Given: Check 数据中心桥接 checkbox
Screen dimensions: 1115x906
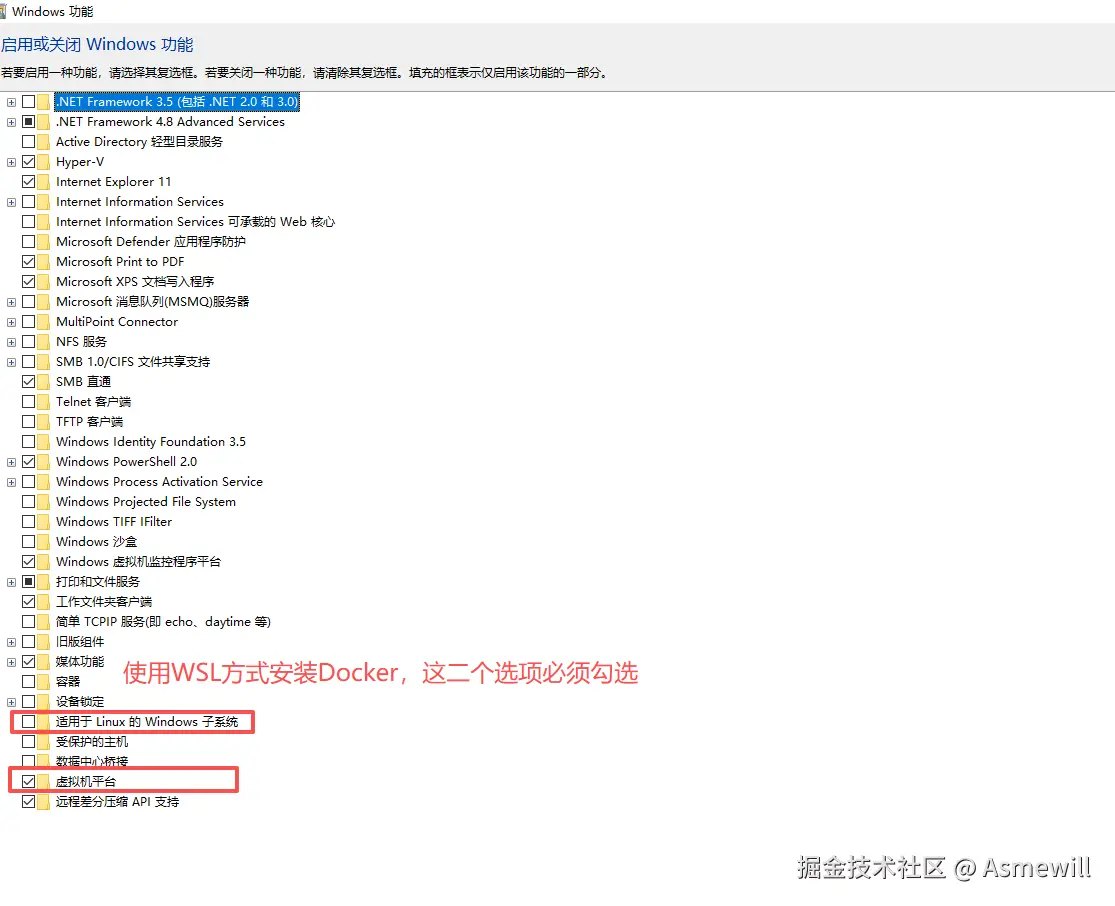Looking at the screenshot, I should coord(28,762).
